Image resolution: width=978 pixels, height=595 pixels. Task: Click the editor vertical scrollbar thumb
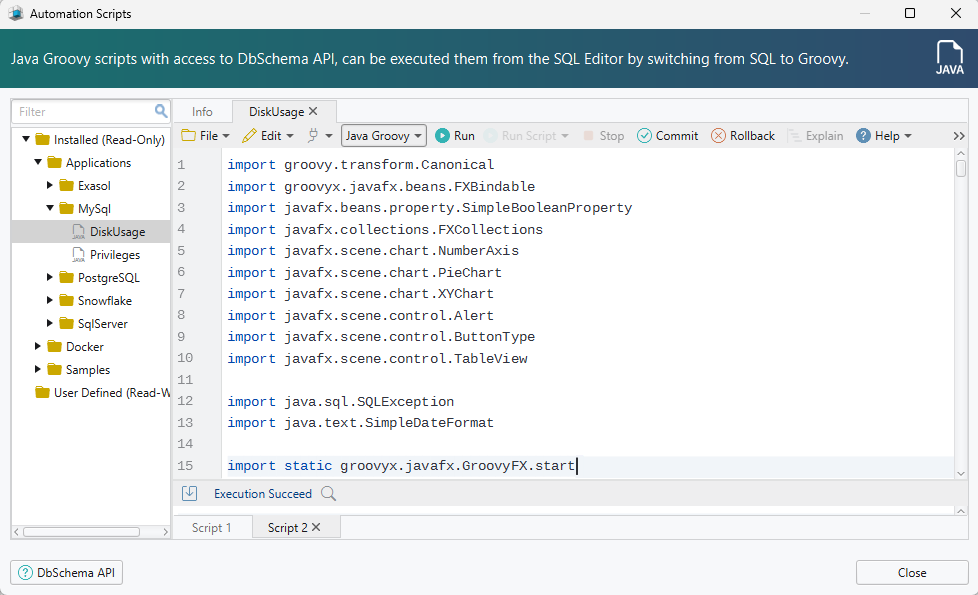coord(961,168)
